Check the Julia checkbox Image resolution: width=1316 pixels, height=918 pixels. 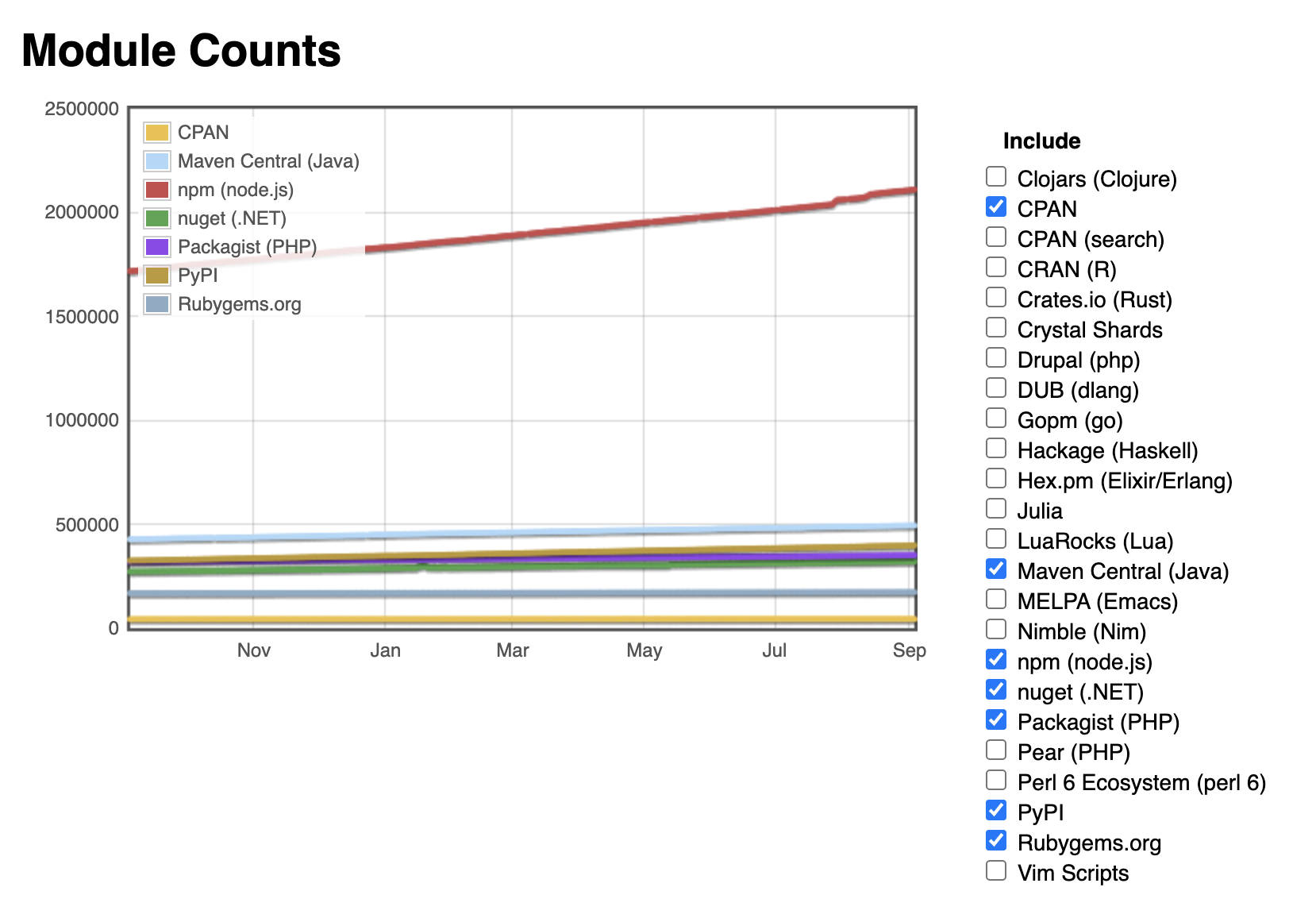(x=996, y=508)
